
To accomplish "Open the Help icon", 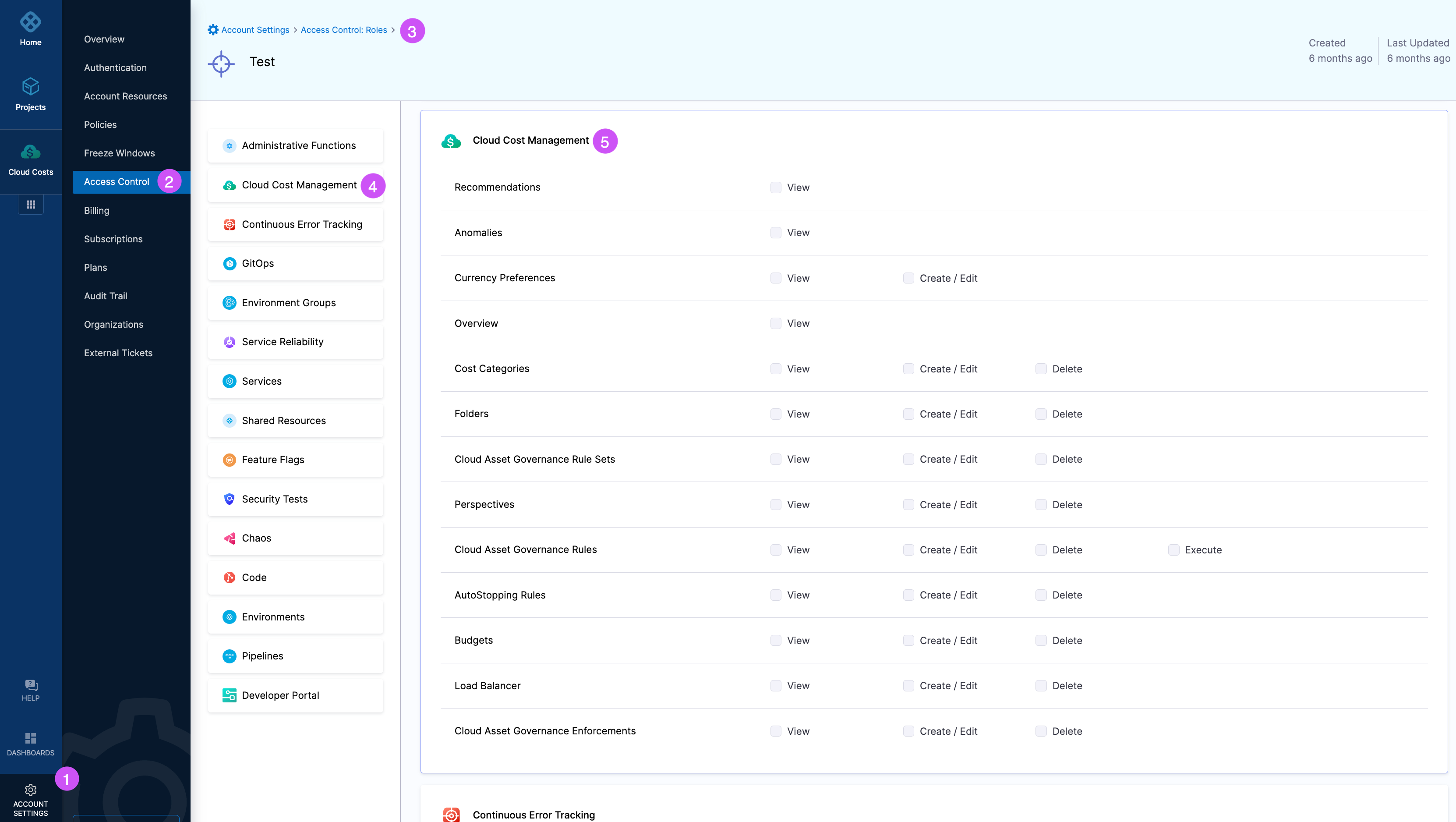I will (31, 685).
